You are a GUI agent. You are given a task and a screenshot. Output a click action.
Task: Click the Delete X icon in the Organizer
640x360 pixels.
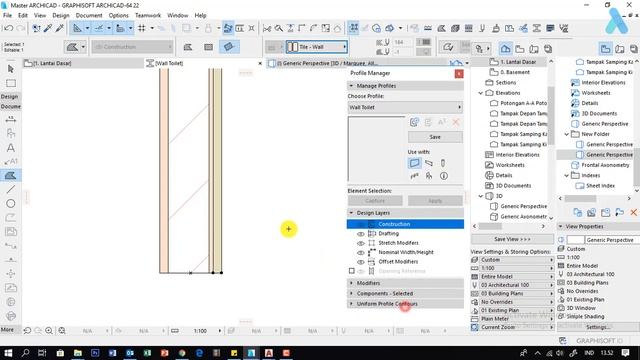[x=633, y=213]
